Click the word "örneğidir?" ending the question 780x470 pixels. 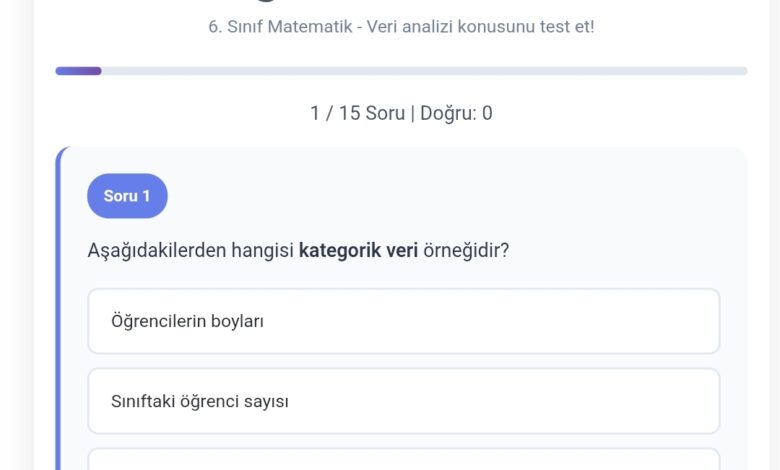coord(466,250)
